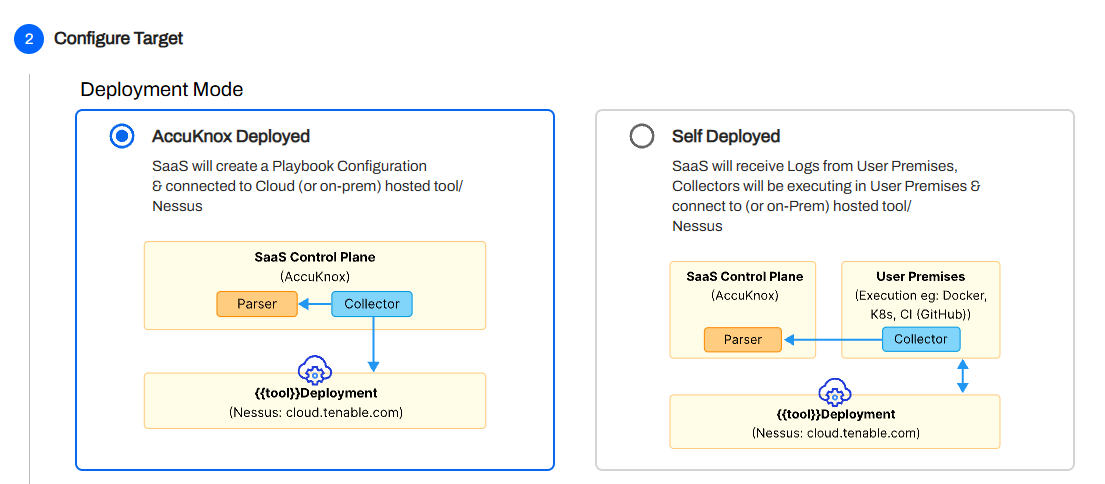1105x484 pixels.
Task: Click the Parser box in AccuKnox Deployed diagram
Action: 257,304
